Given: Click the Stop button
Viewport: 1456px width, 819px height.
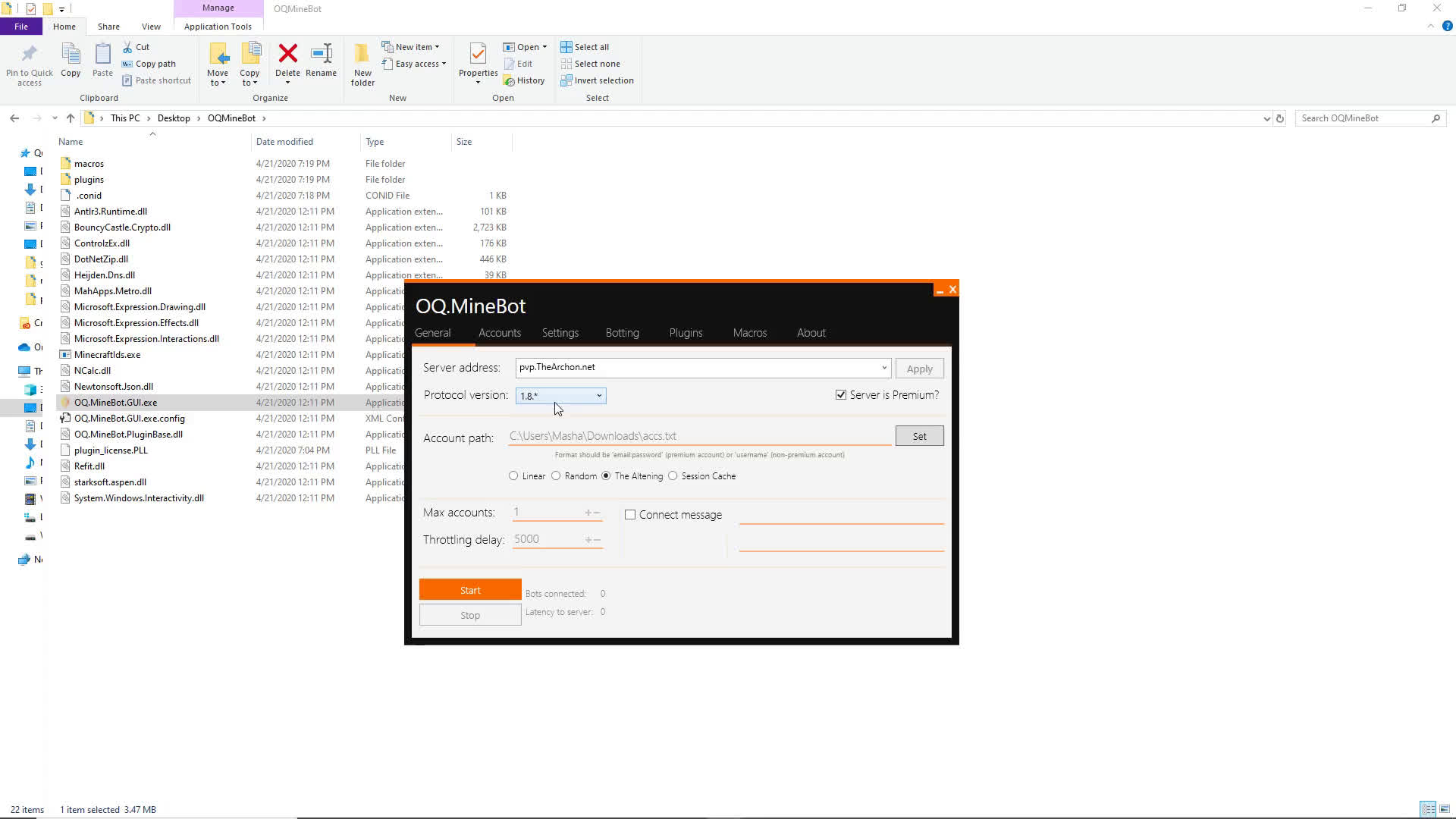Looking at the screenshot, I should pyautogui.click(x=470, y=615).
